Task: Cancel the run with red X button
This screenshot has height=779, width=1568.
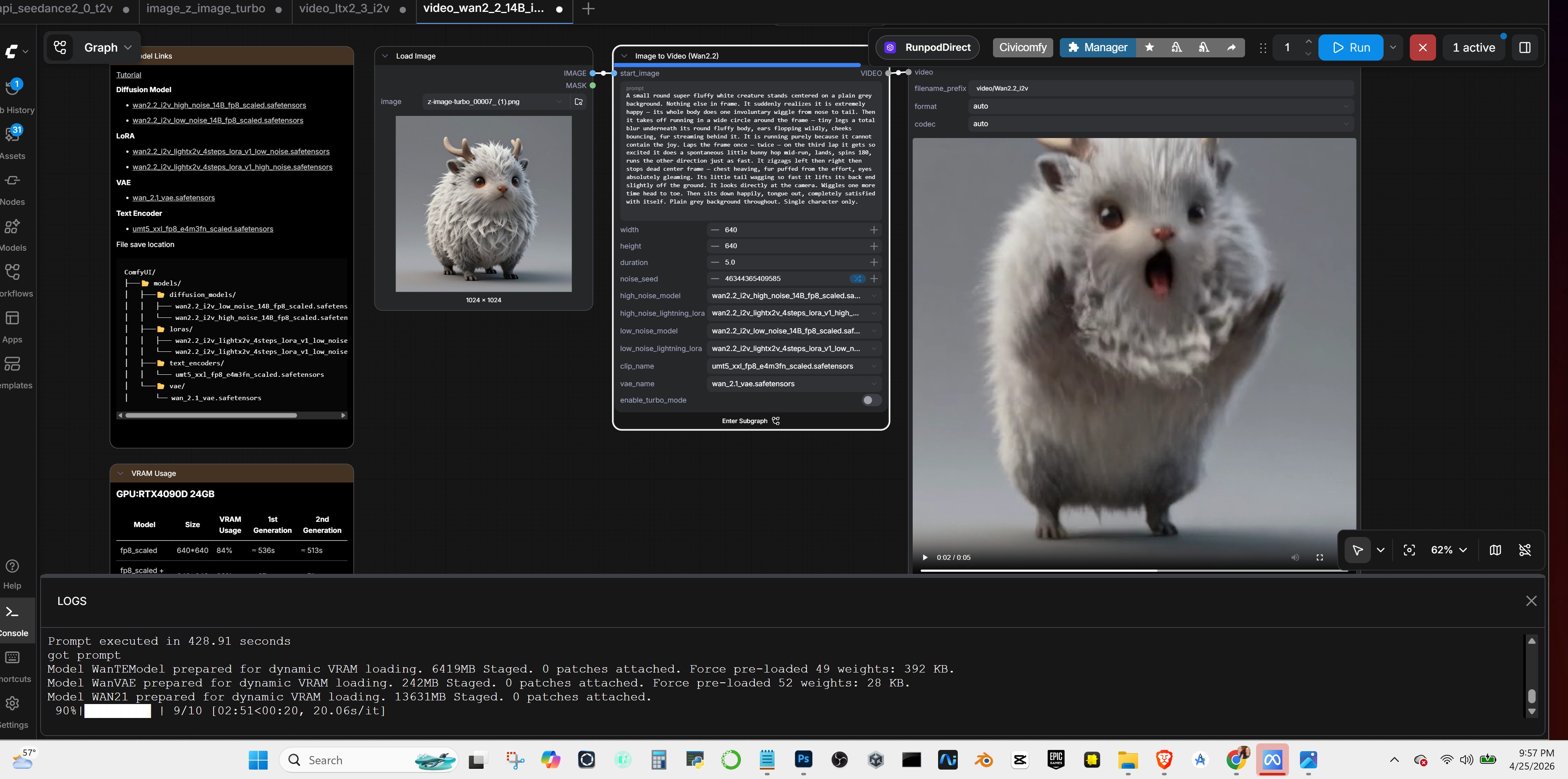Action: [1423, 48]
